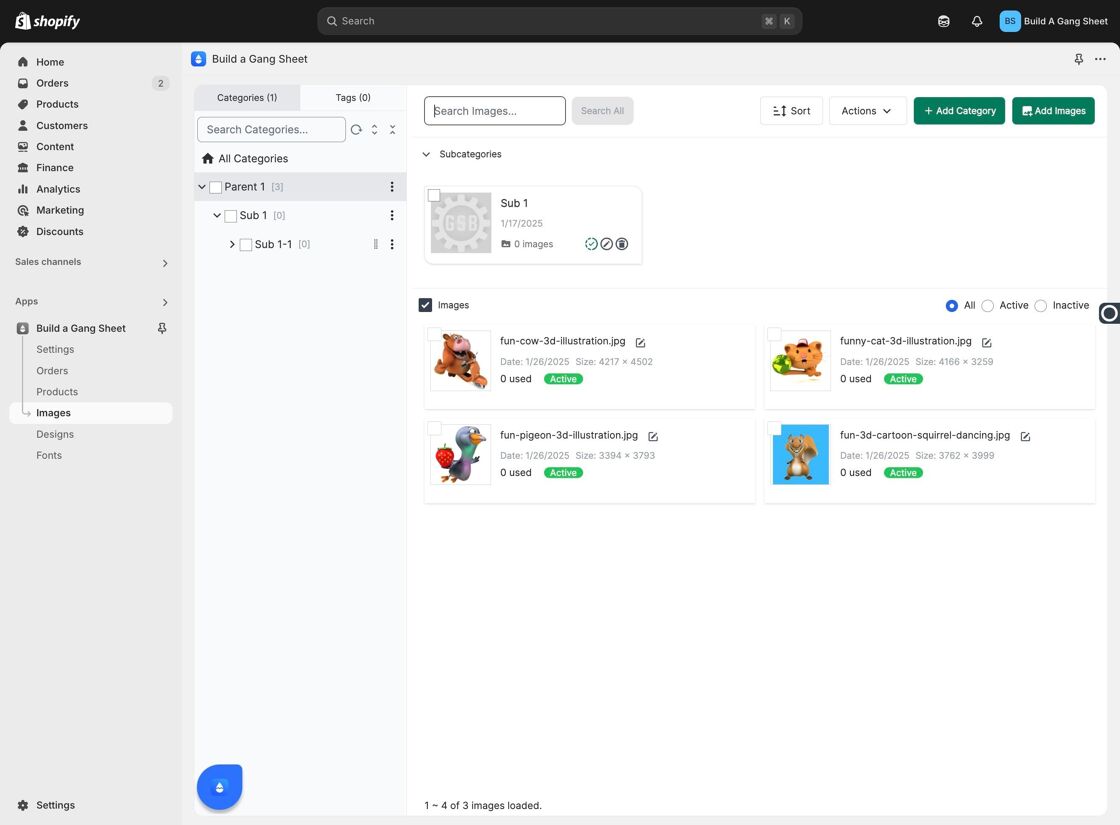Uncheck the Images select-all checkbox

click(425, 305)
